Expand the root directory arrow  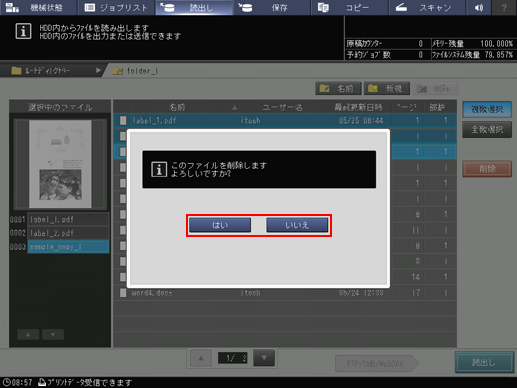(x=98, y=70)
